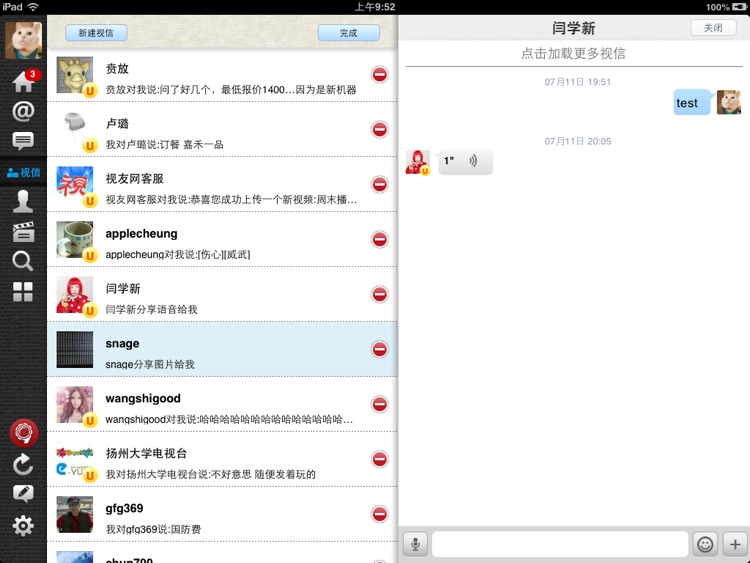Open the 闫学新 conversation name in list
The width and height of the screenshot is (750, 563).
[123, 288]
